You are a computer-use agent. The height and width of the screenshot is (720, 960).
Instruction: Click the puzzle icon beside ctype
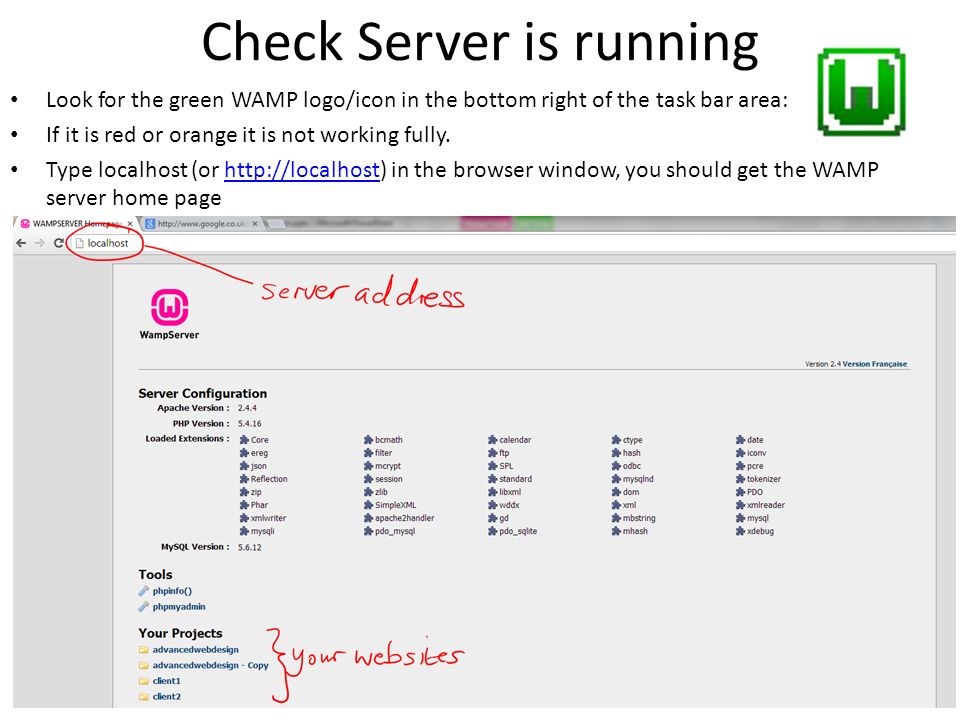[617, 440]
